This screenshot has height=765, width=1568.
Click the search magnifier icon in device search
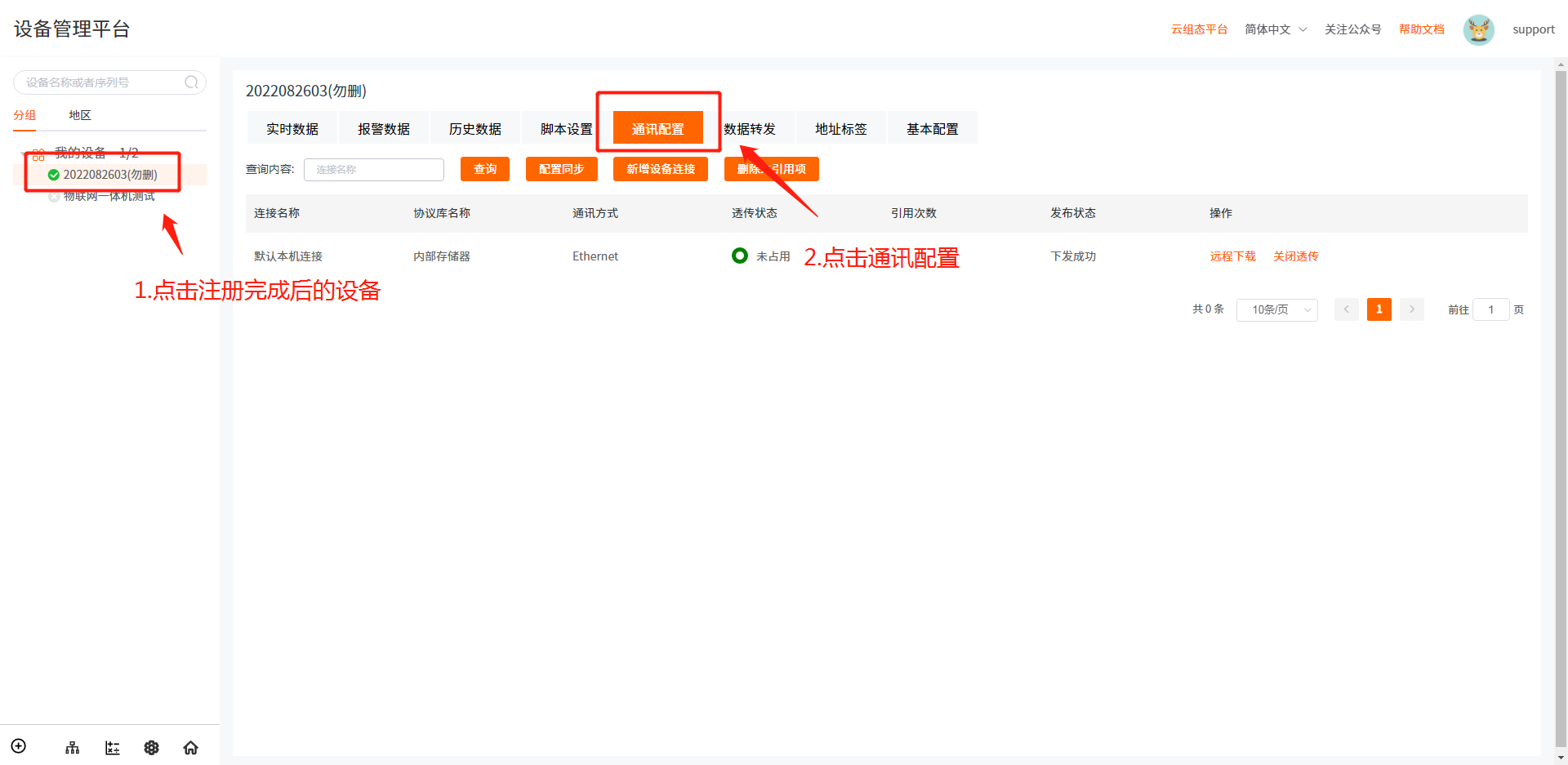point(191,82)
